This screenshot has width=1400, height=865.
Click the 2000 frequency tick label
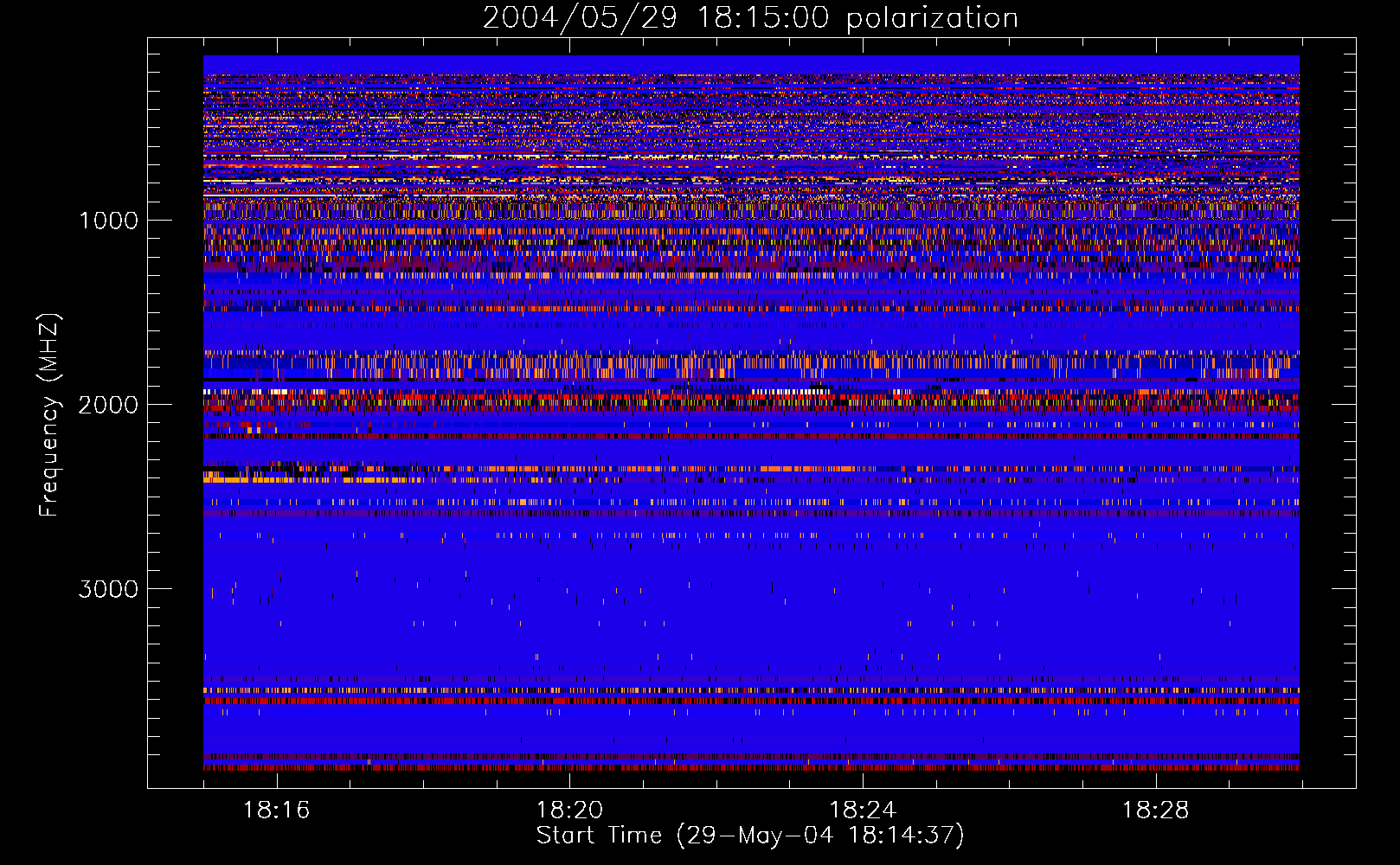108,405
